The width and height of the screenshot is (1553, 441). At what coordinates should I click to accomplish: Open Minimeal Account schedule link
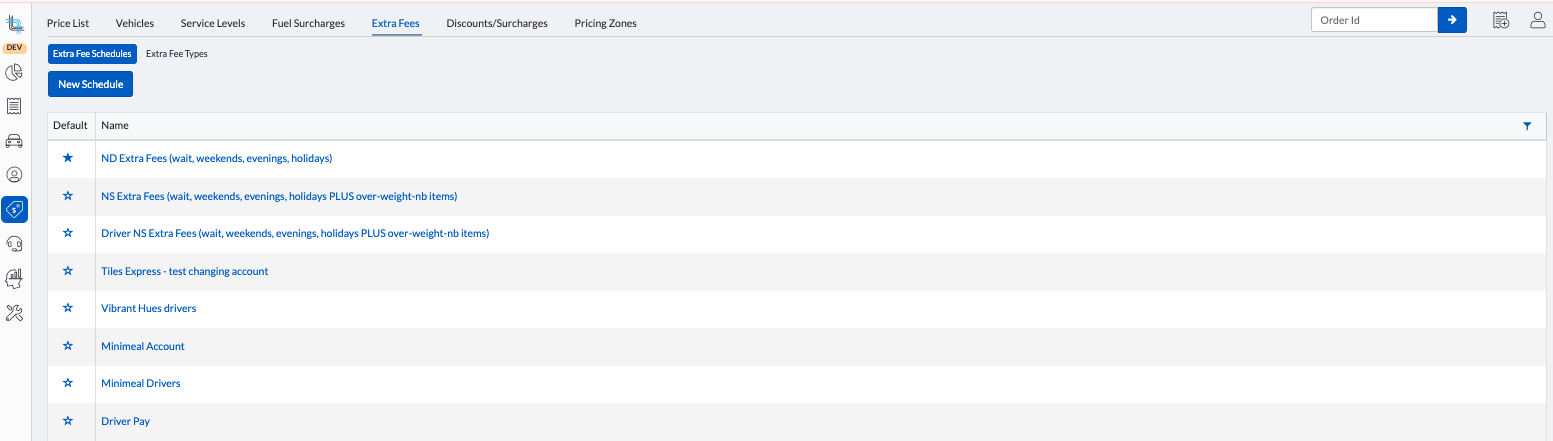pyautogui.click(x=143, y=346)
